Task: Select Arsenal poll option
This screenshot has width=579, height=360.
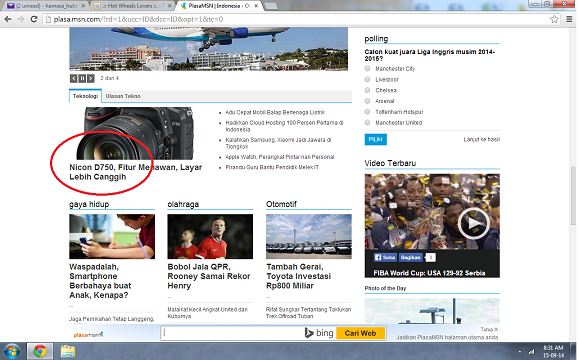Action: (367, 101)
